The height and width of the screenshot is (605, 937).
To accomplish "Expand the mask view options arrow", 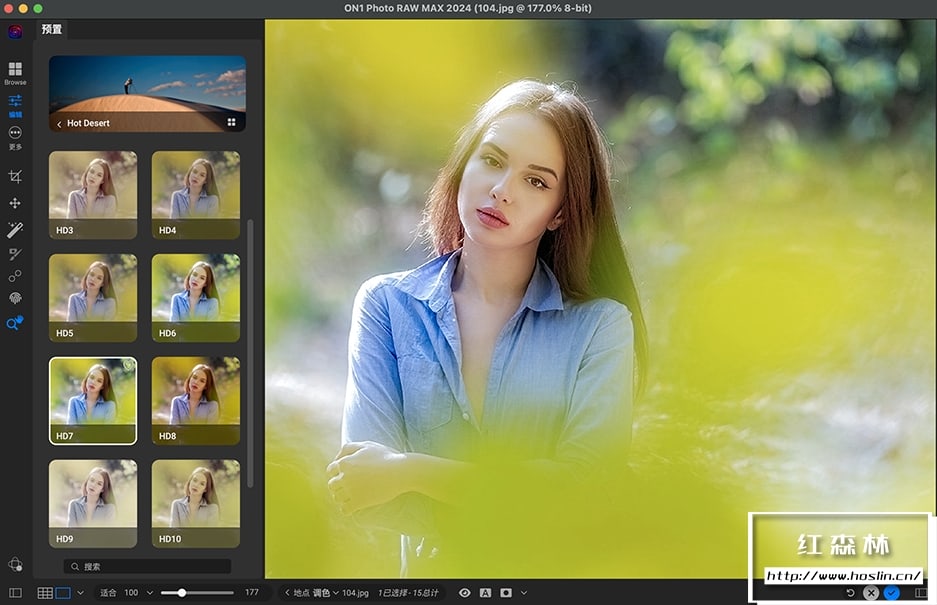I will click(524, 593).
